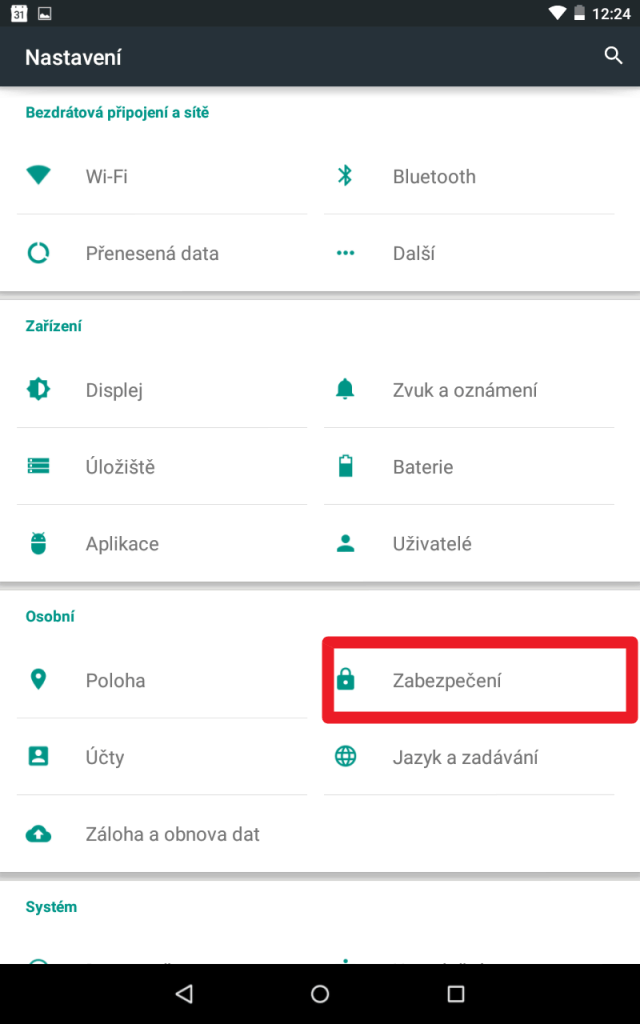Tap the Bluetooth symbol icon
Viewport: 640px width, 1024px height.
[x=345, y=176]
